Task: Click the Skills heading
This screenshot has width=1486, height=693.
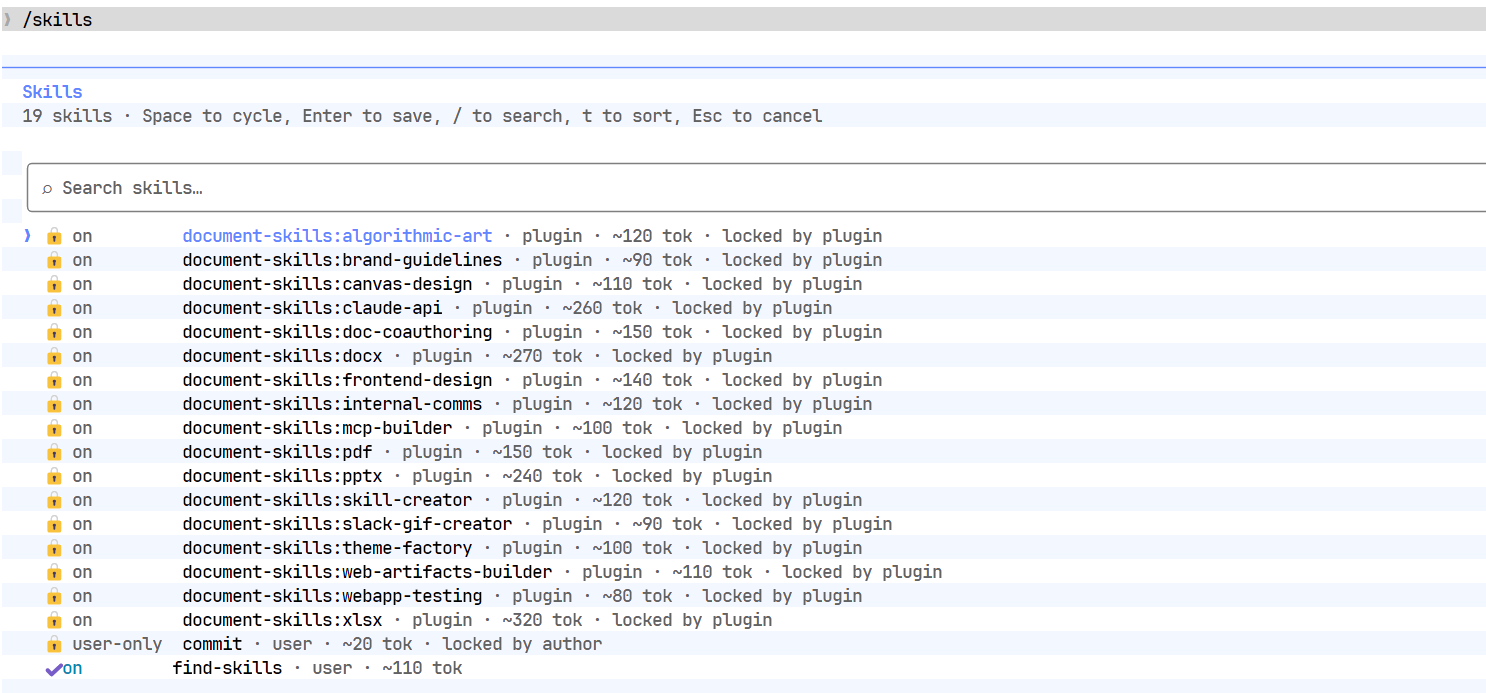Action: pos(52,92)
